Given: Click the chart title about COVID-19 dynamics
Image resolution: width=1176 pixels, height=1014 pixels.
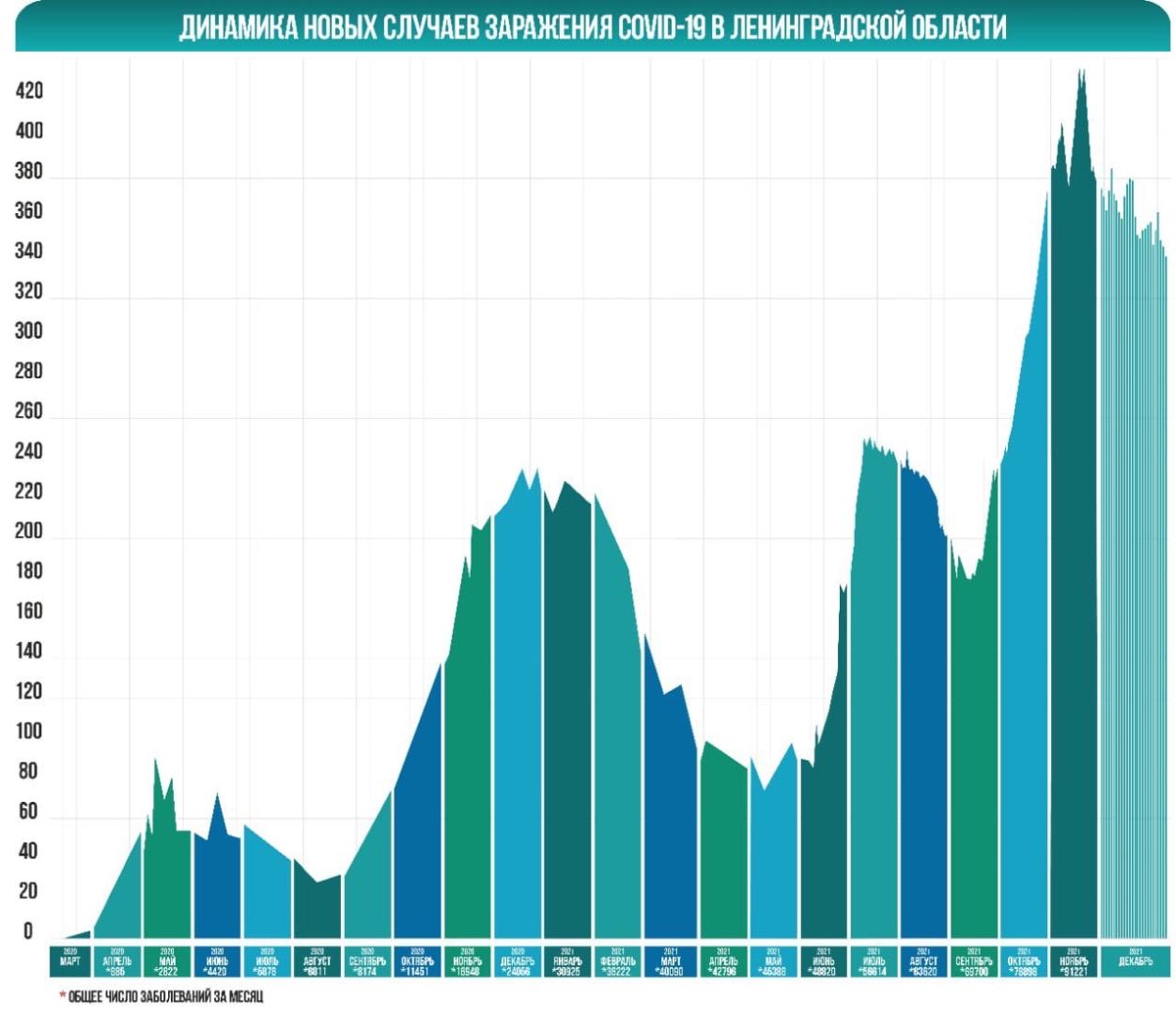Looking at the screenshot, I should (593, 25).
